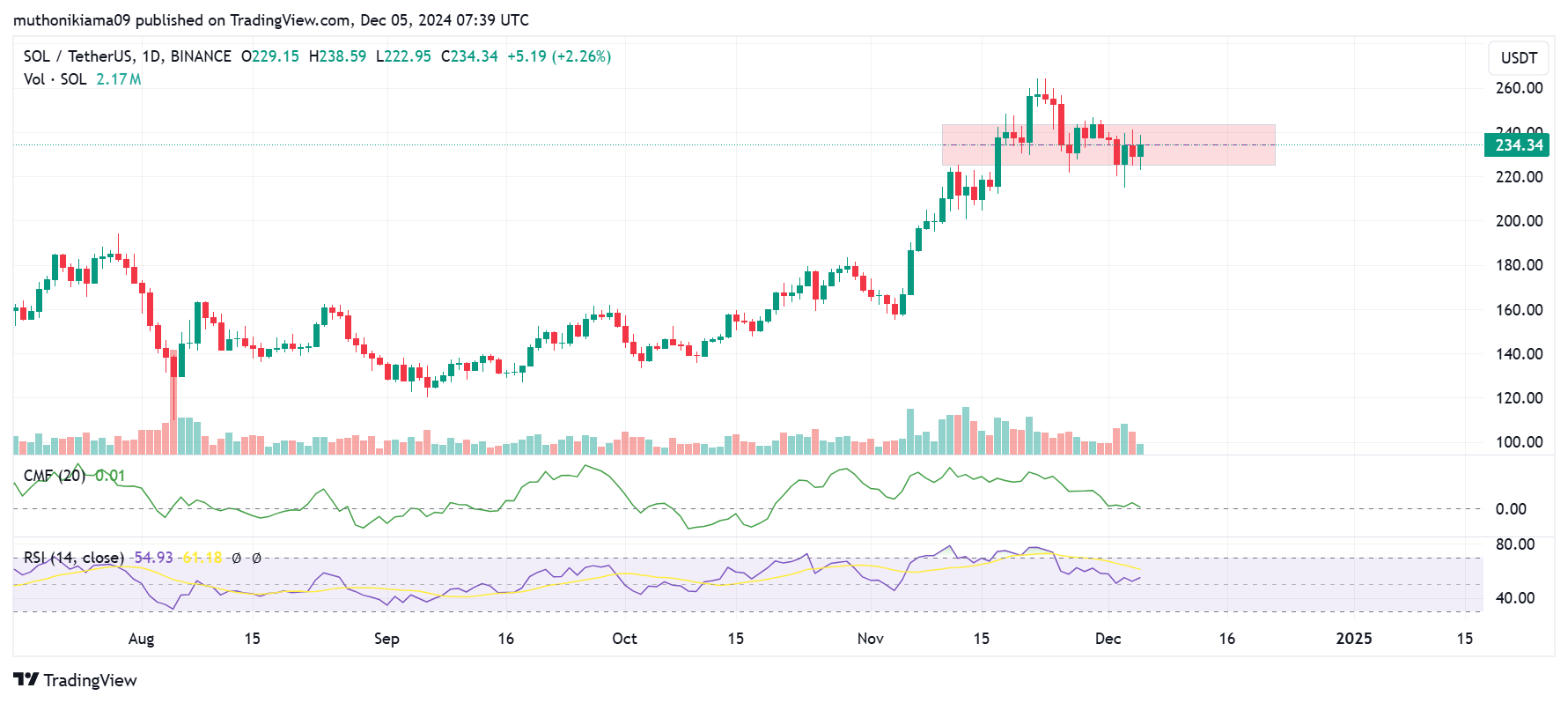Click the RSI (14, close) indicator legend
The image size is (1568, 703).
coord(74,558)
